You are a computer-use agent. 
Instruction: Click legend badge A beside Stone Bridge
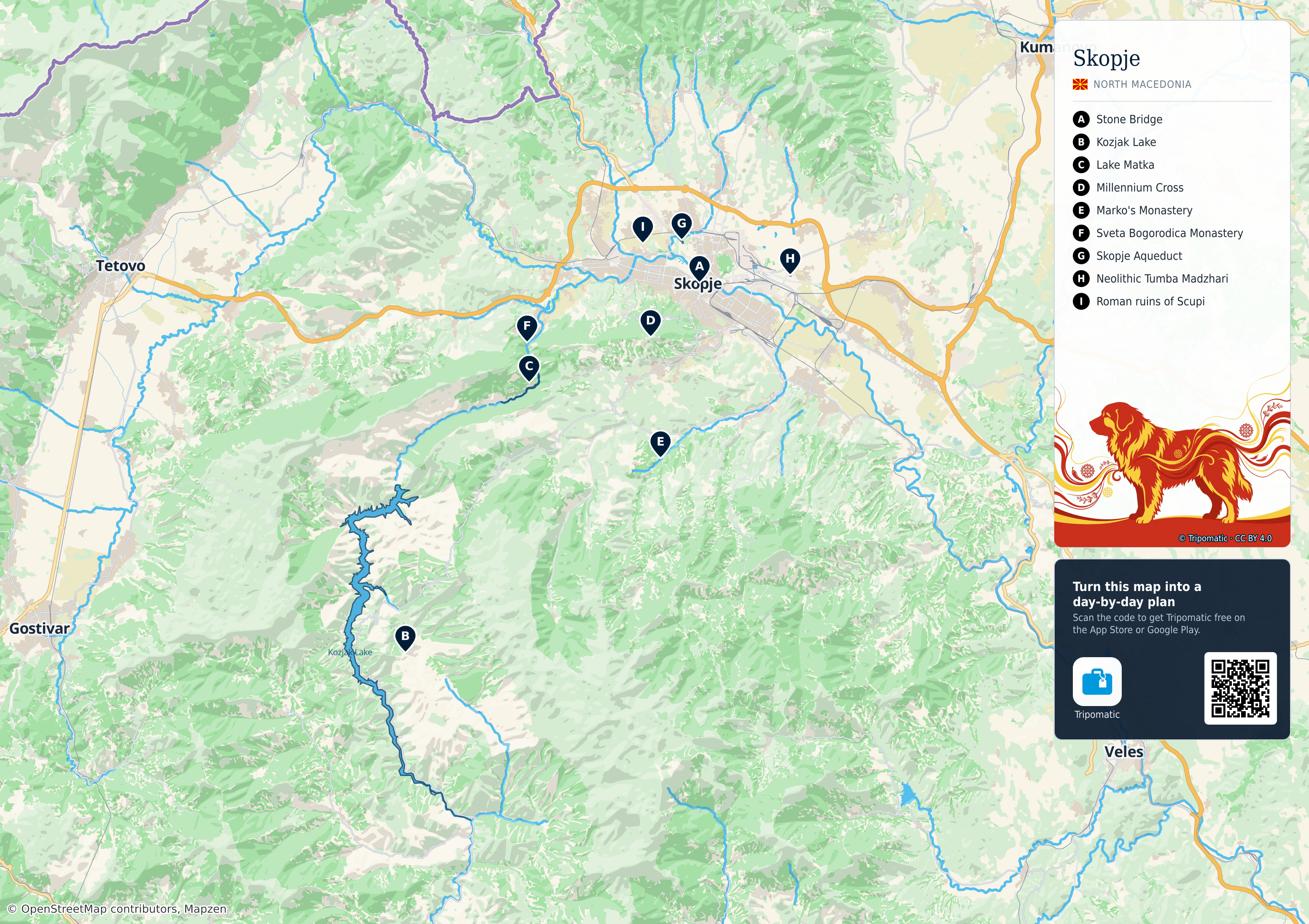coord(1081,119)
